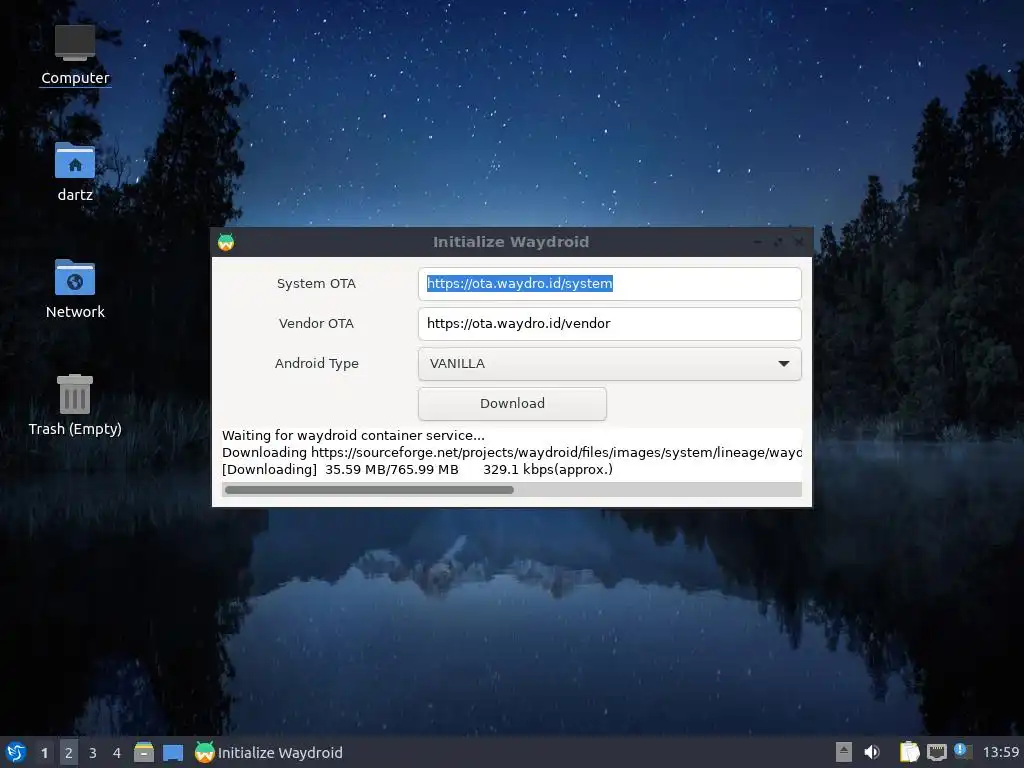Screen dimensions: 1024x768
Task: Click the Download button
Action: click(512, 404)
